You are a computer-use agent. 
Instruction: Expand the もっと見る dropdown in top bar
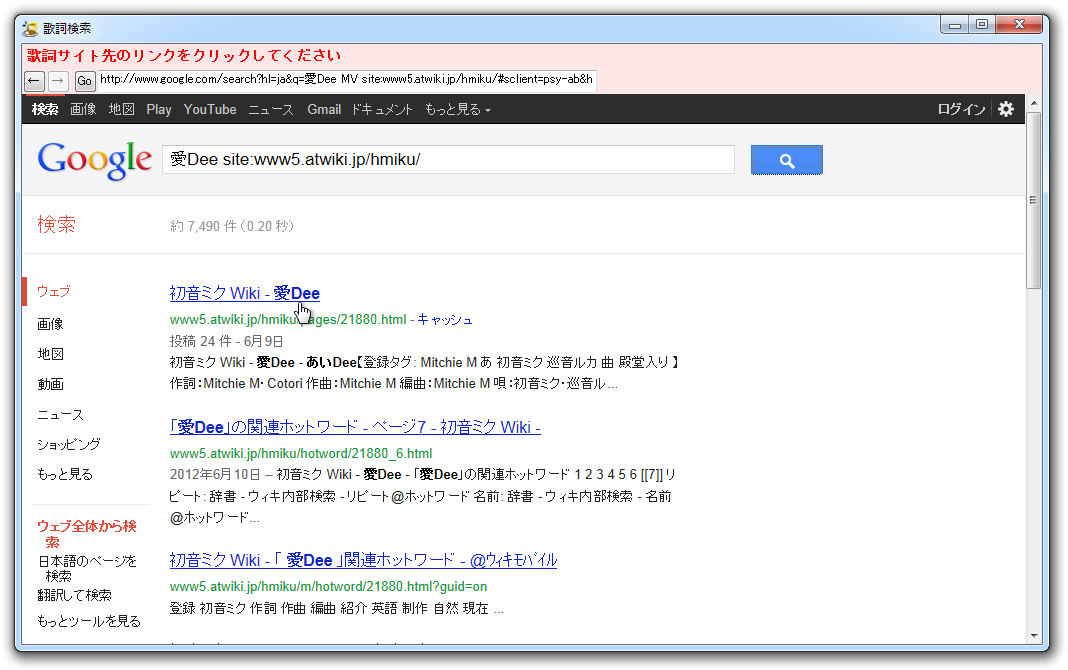click(x=458, y=110)
